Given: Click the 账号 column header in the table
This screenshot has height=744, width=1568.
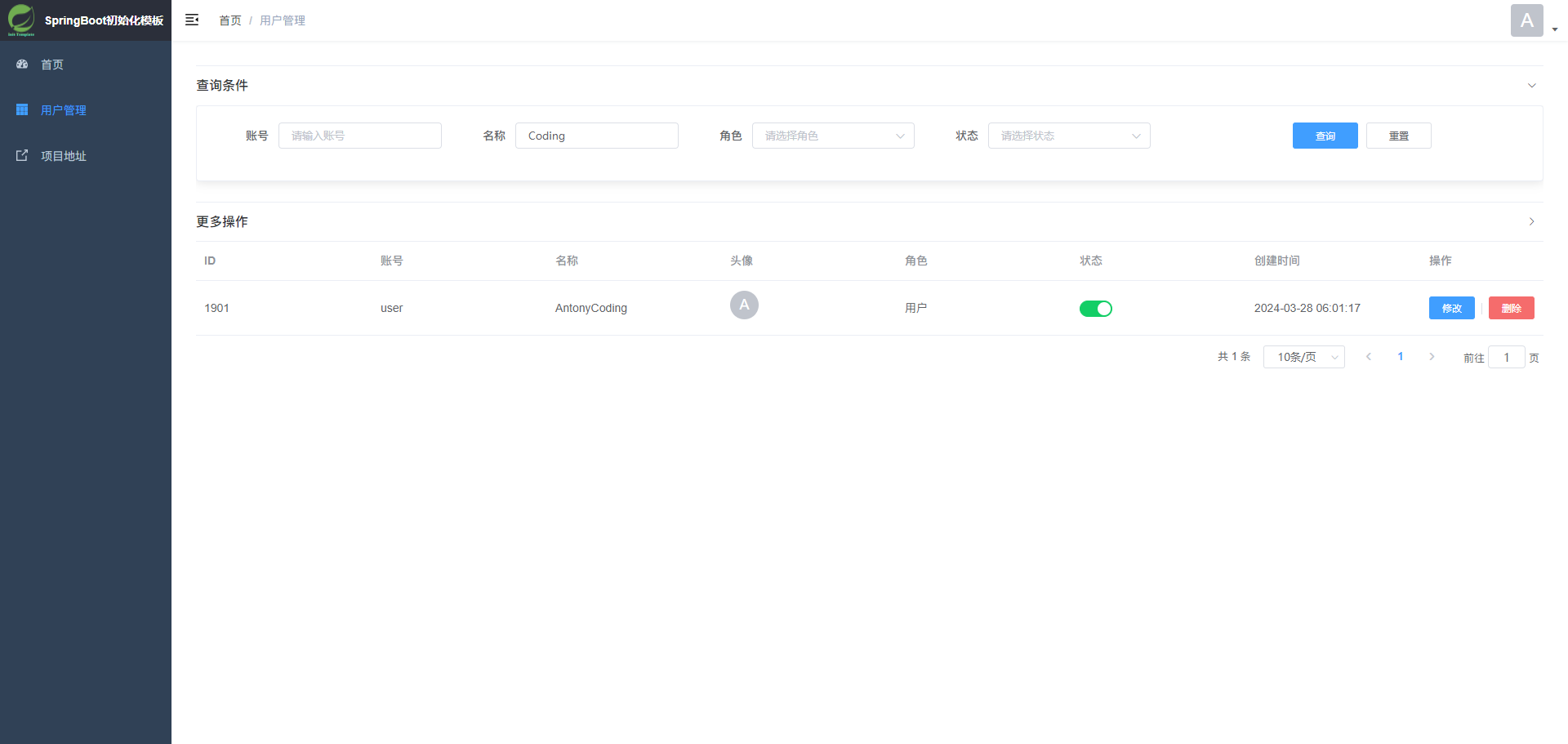Looking at the screenshot, I should click(392, 261).
